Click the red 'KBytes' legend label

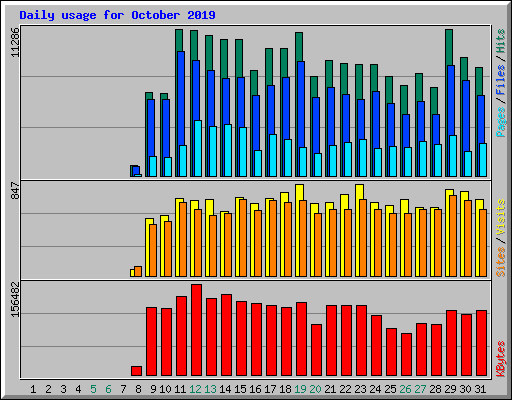(x=501, y=359)
